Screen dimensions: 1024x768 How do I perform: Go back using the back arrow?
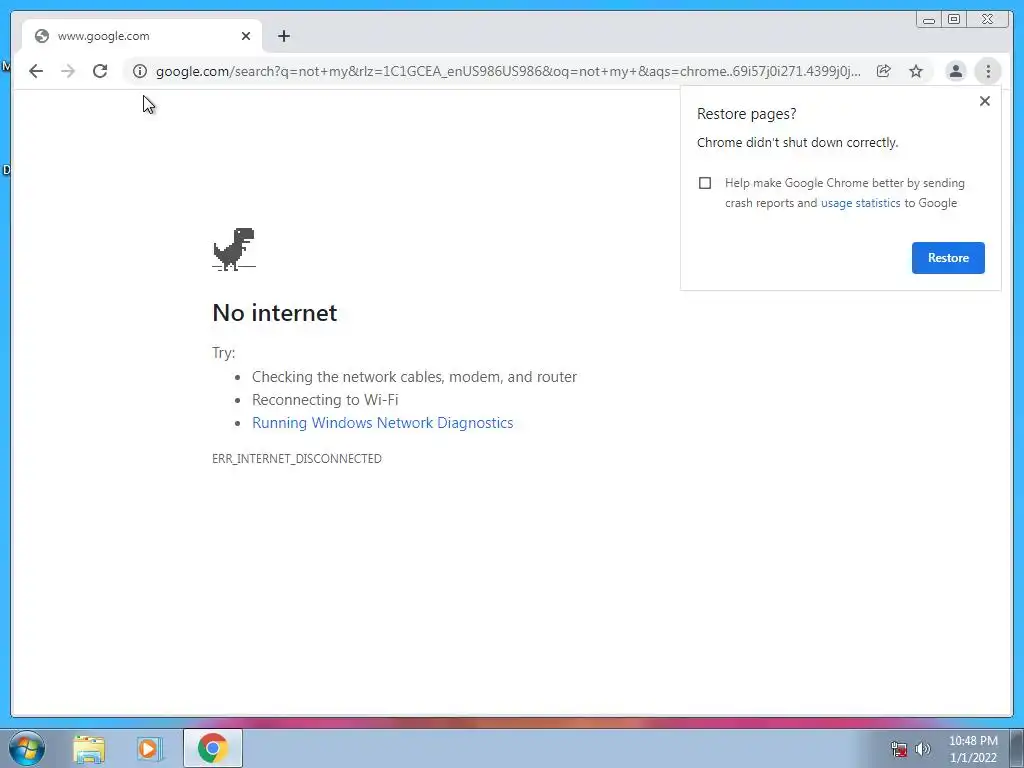click(36, 71)
